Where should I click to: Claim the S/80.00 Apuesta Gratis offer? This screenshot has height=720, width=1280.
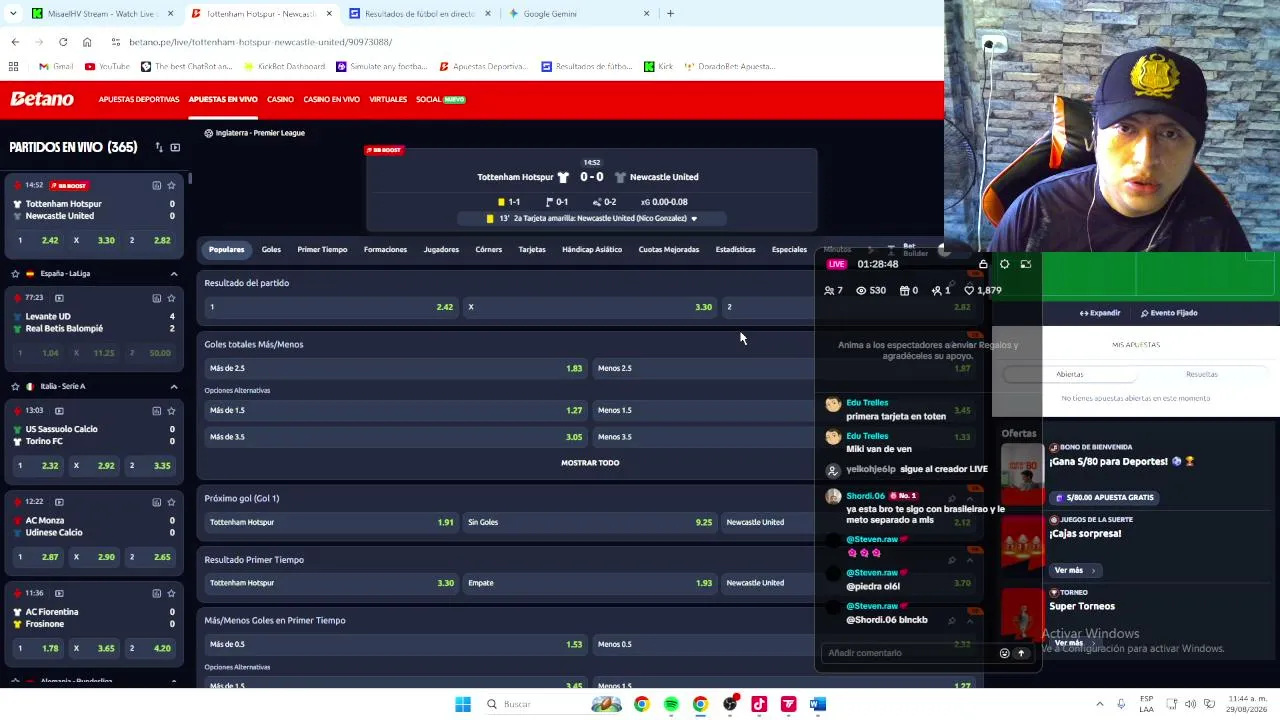1105,497
